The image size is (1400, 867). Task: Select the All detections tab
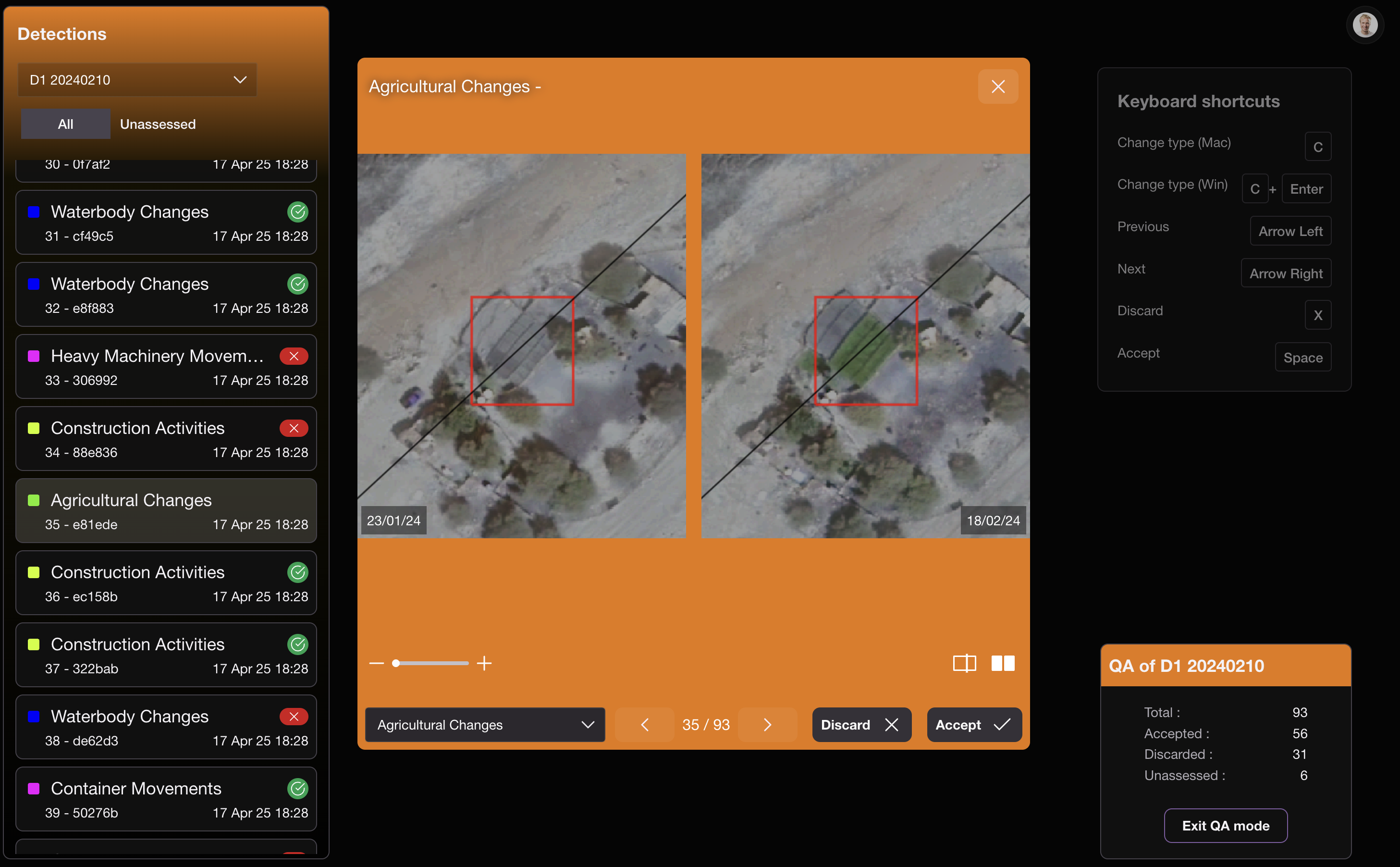pyautogui.click(x=65, y=124)
